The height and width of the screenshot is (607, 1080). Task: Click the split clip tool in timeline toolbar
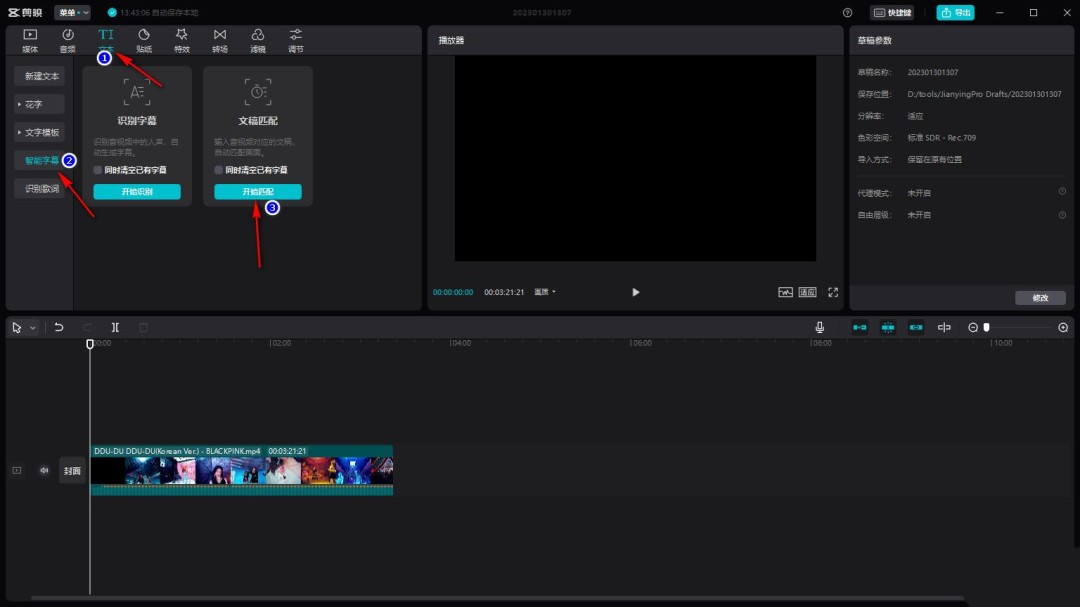tap(116, 328)
